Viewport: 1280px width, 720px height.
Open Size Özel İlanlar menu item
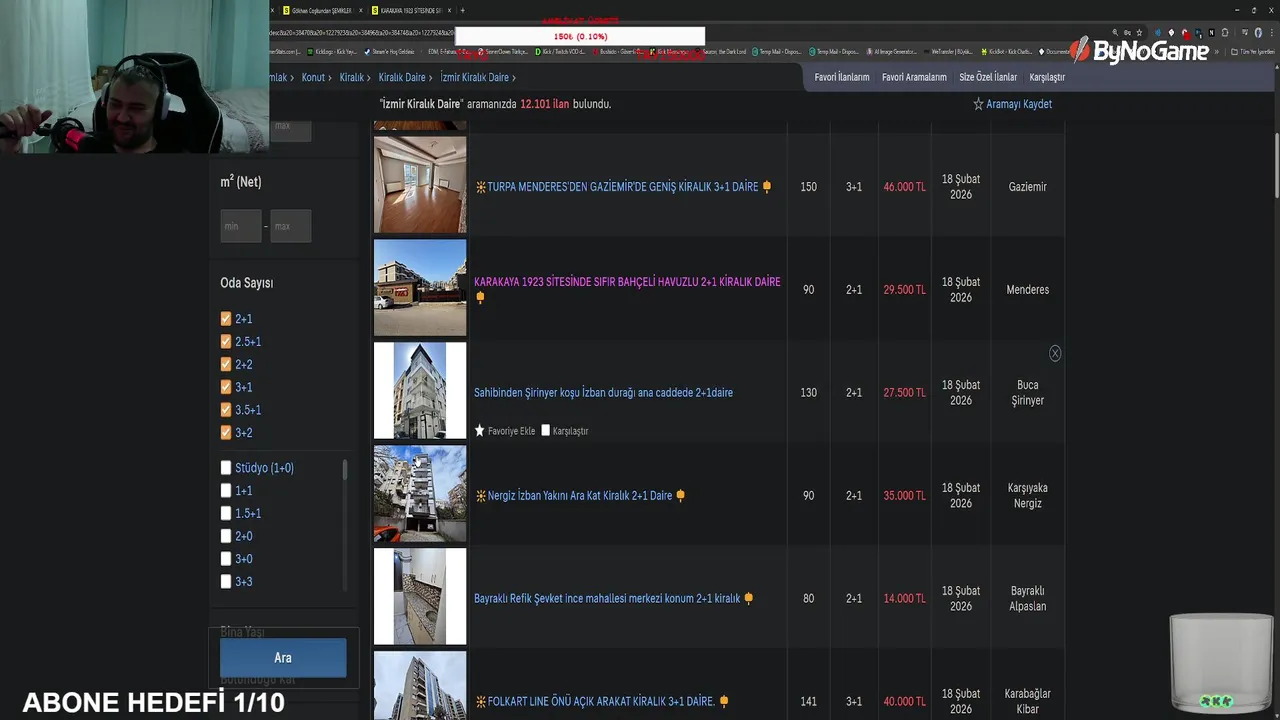pyautogui.click(x=988, y=77)
